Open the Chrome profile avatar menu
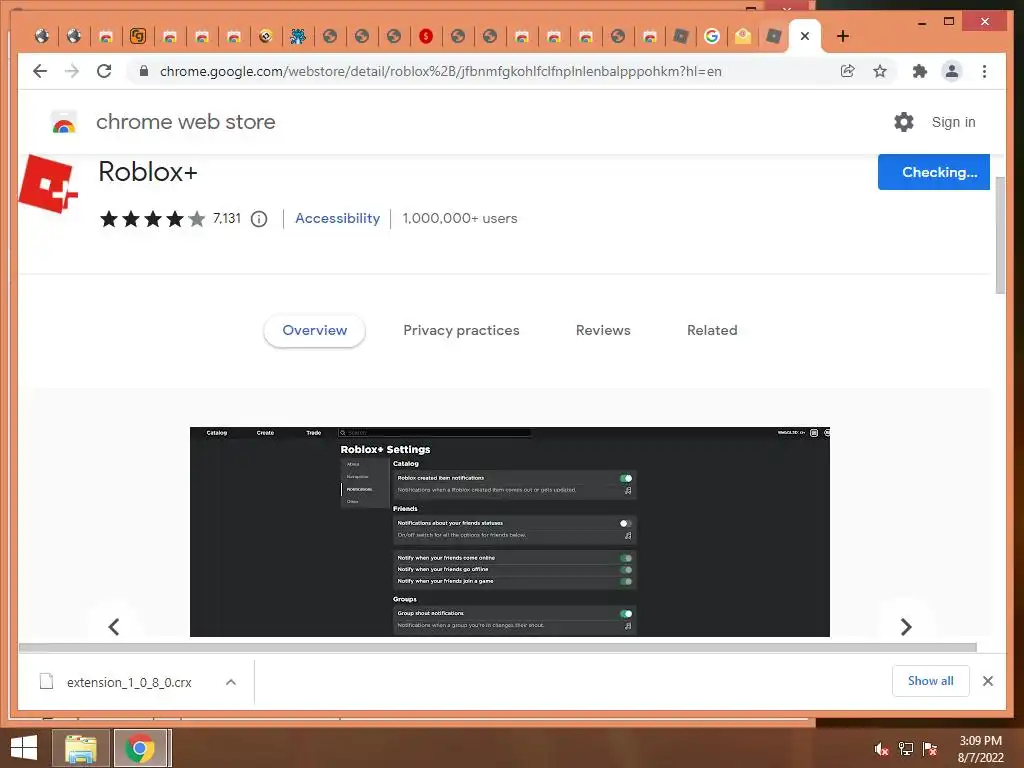1024x768 pixels. click(x=952, y=71)
